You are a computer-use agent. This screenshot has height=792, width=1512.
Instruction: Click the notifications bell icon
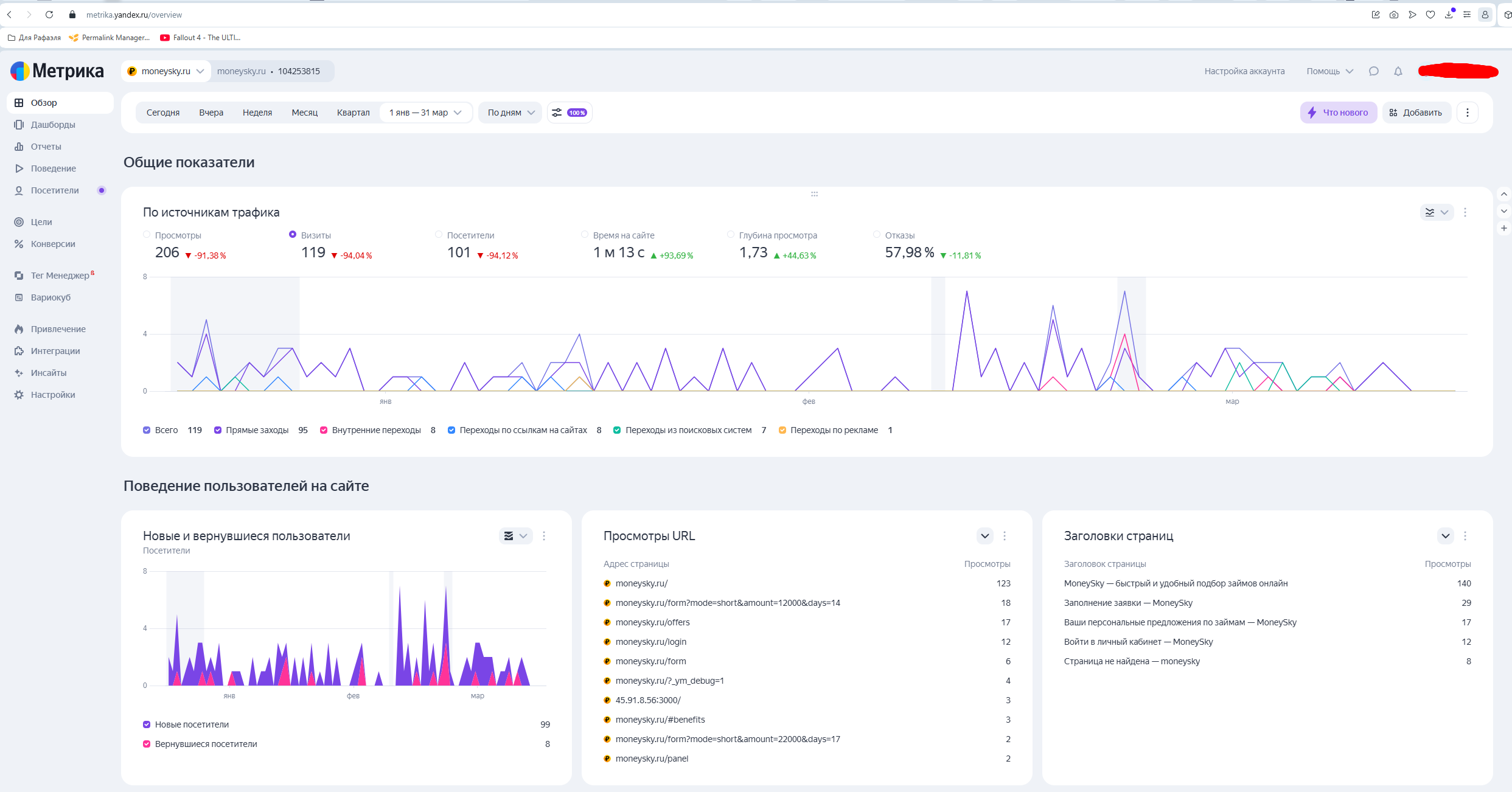(x=1398, y=71)
